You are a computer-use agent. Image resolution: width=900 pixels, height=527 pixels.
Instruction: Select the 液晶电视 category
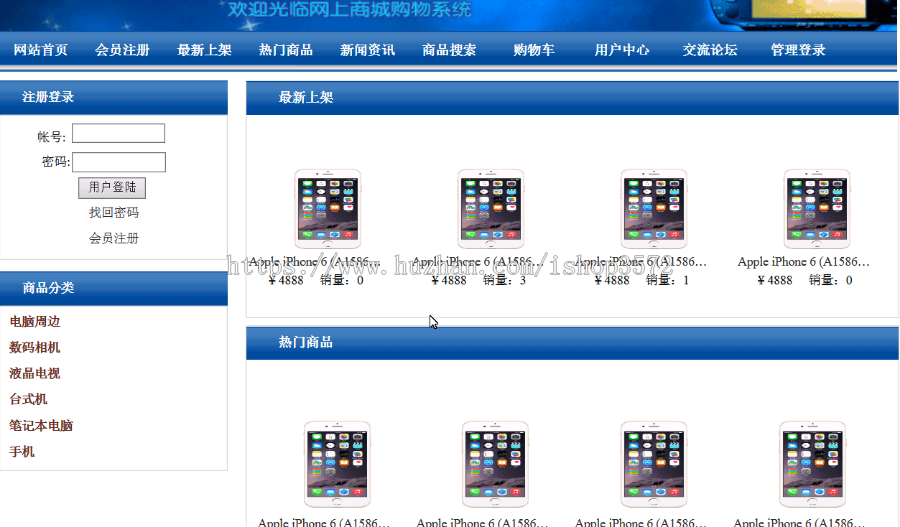34,373
